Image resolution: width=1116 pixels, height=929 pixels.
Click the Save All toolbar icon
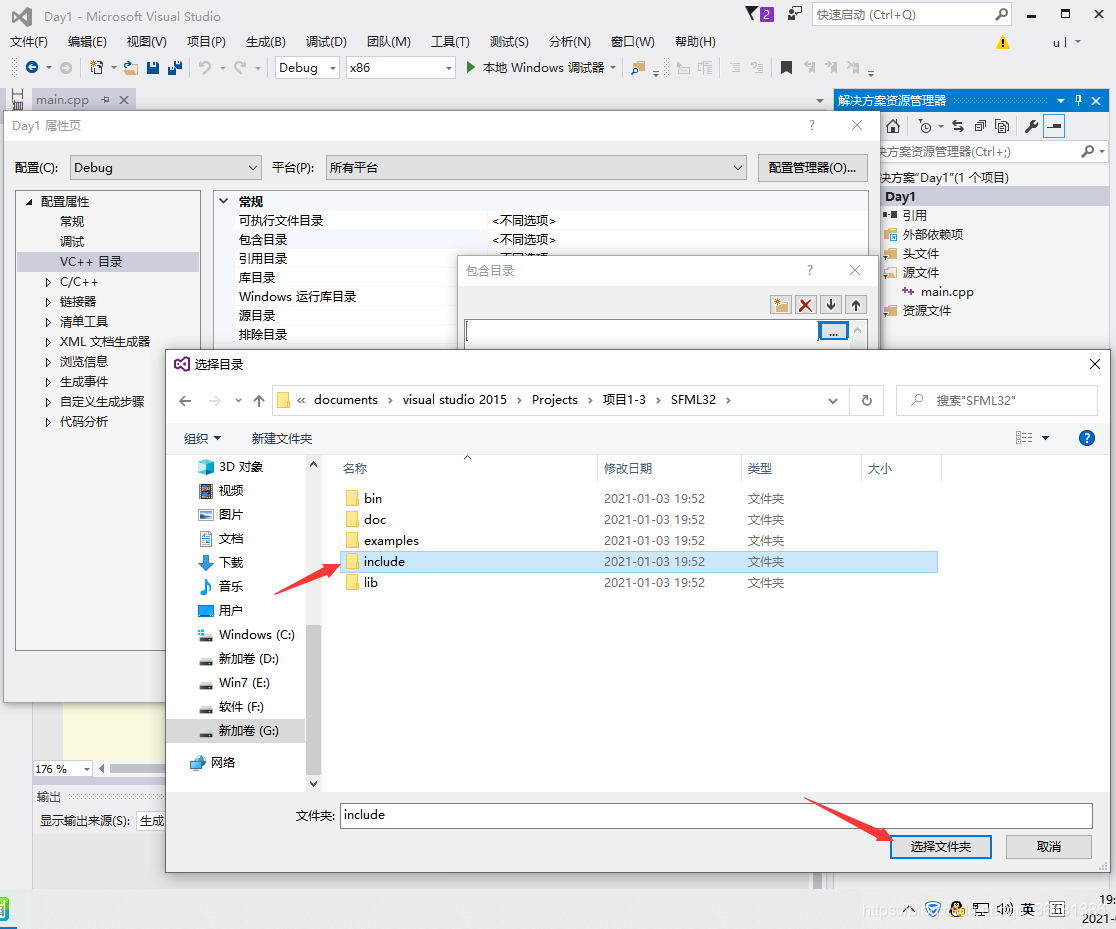(174, 68)
